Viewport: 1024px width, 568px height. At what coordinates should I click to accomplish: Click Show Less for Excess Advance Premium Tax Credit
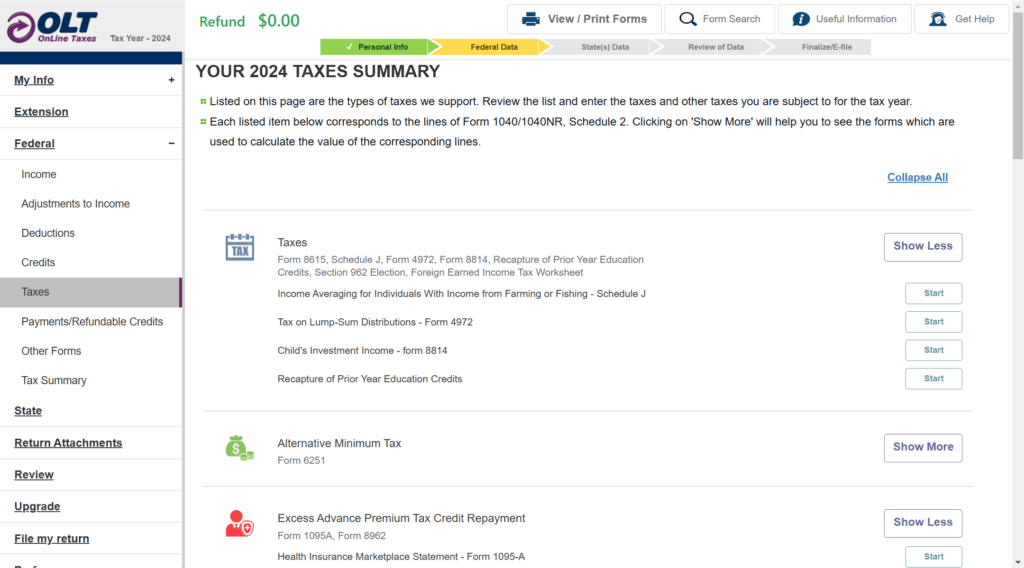(x=923, y=523)
